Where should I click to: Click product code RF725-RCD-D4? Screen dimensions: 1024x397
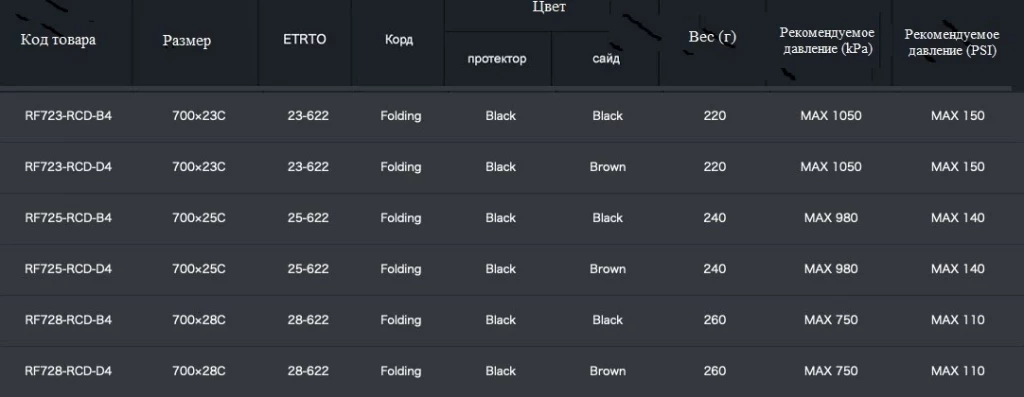[x=69, y=269]
